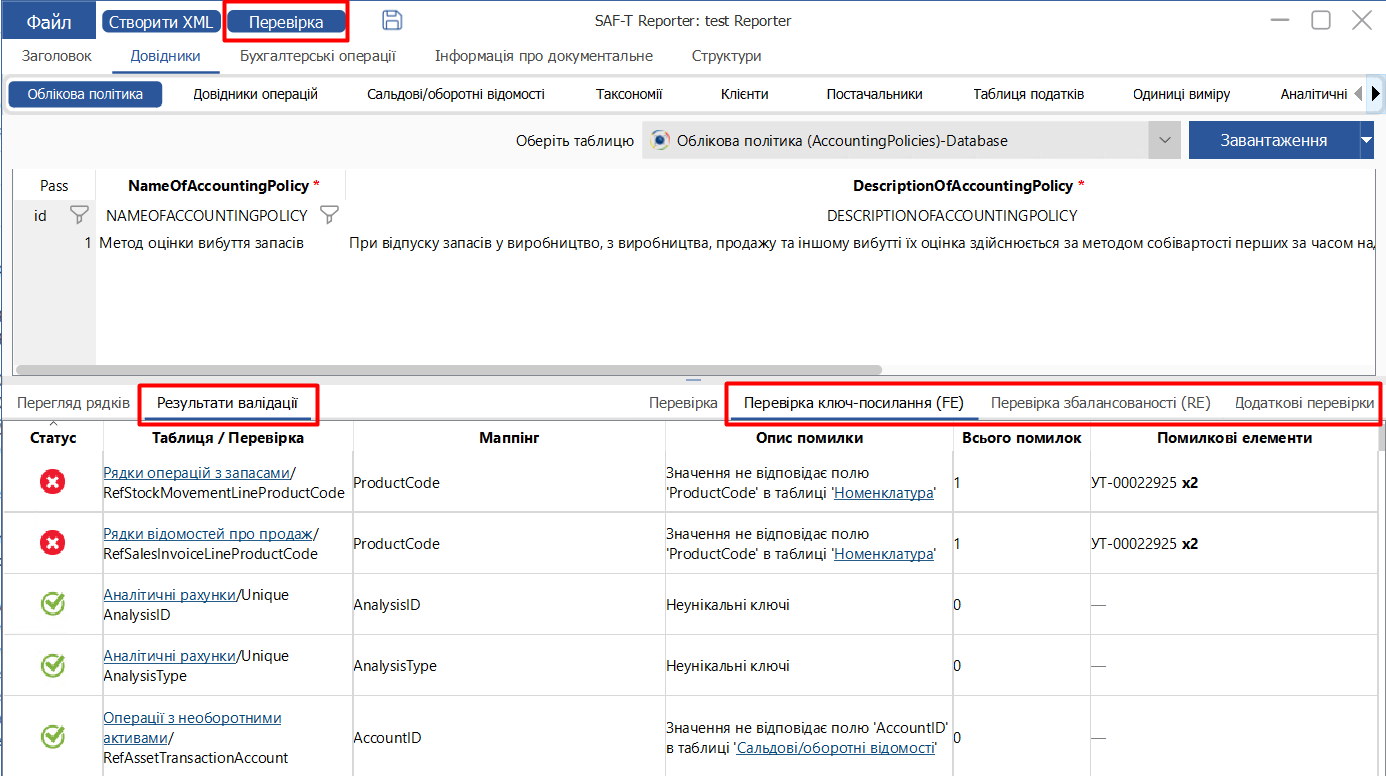
Task: Click database icon in table selector
Action: (660, 141)
